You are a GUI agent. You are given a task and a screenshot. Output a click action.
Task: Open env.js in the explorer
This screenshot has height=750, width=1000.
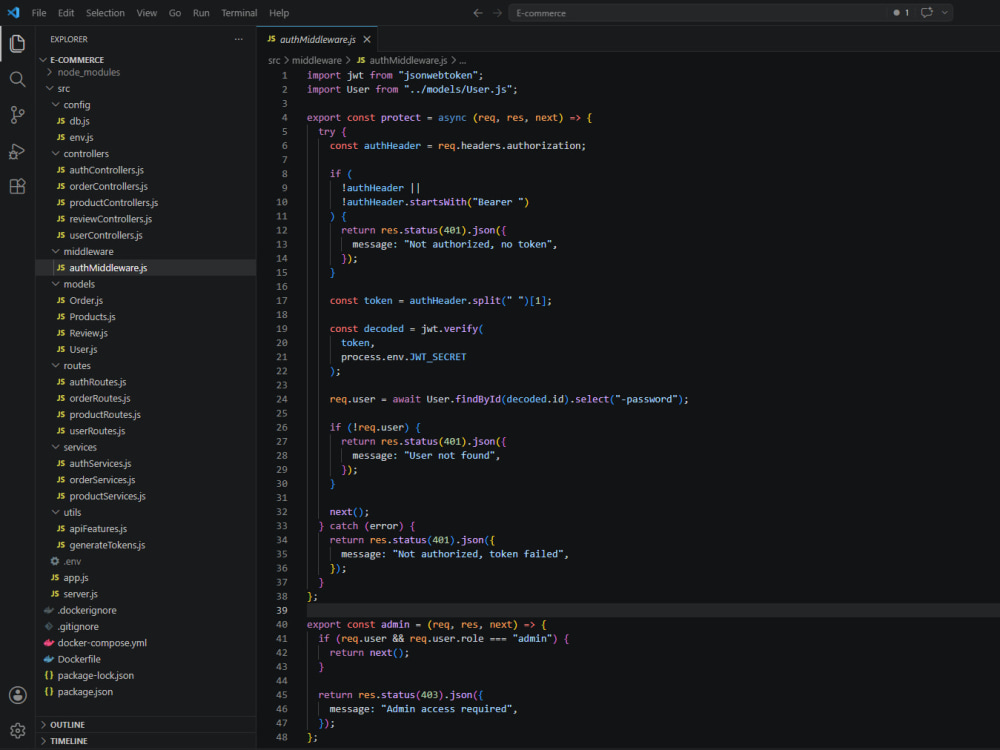click(x=81, y=137)
